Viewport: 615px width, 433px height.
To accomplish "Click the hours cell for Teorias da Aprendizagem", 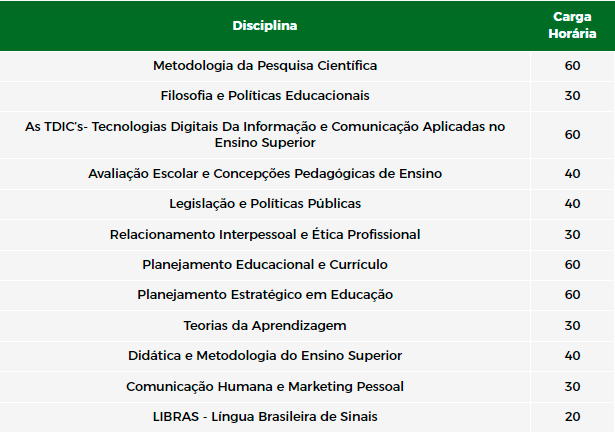I will (572, 326).
